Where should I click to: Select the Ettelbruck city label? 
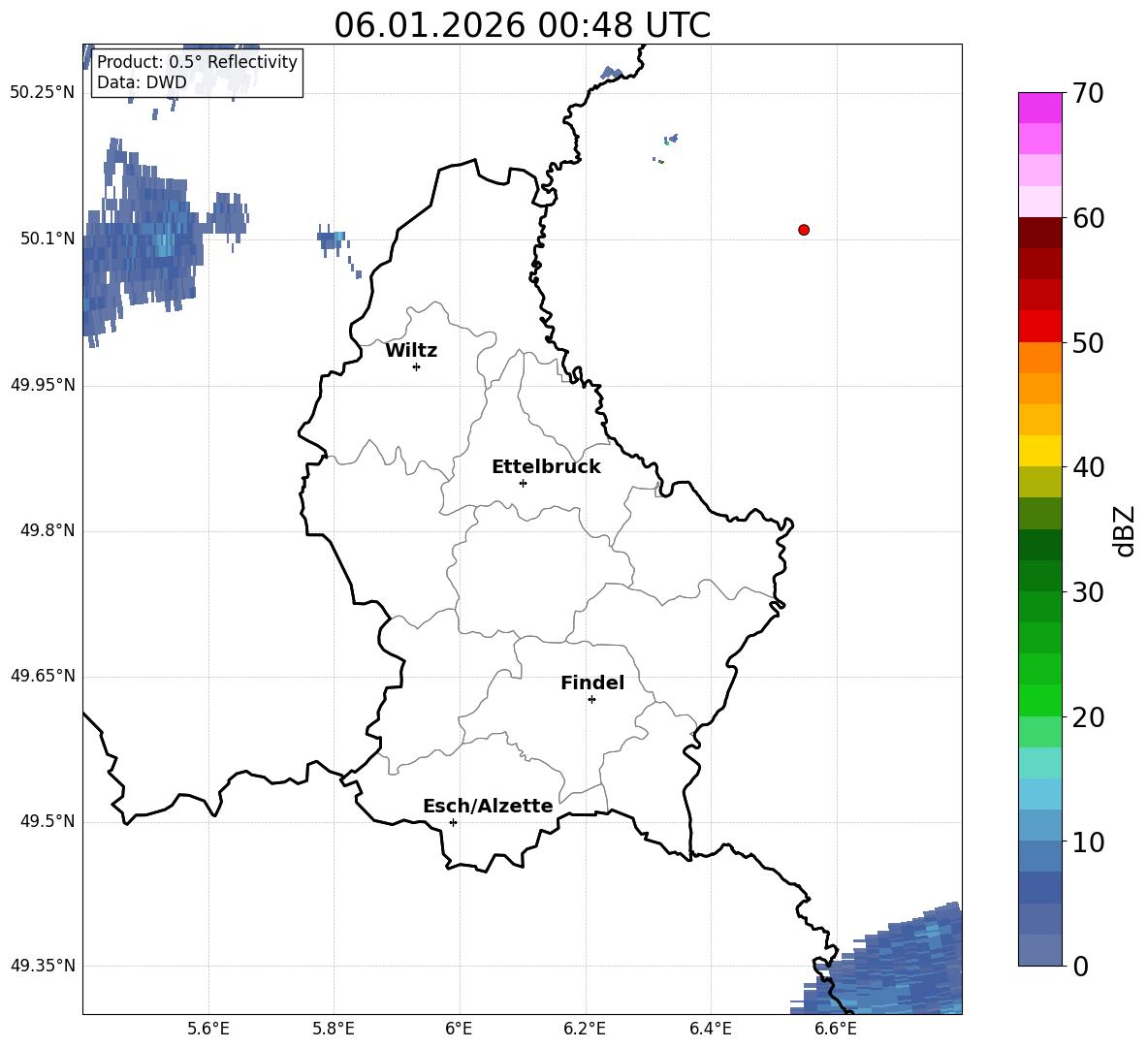pos(546,467)
